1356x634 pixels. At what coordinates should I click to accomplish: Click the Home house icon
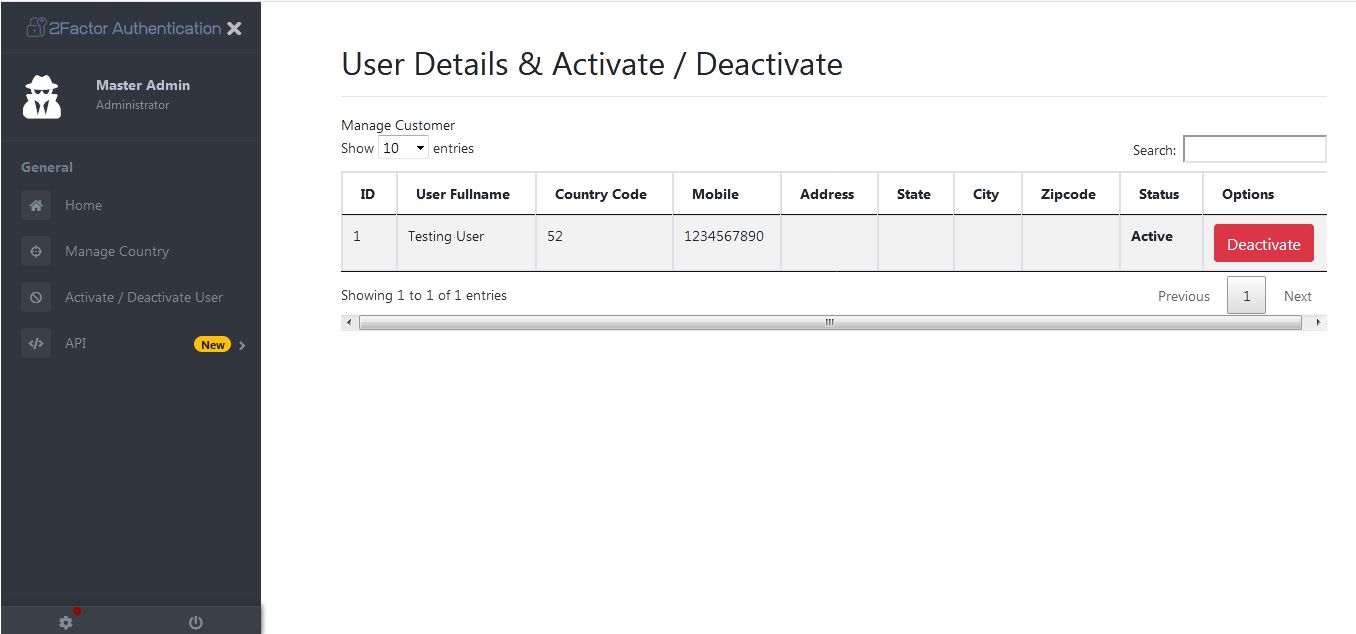pos(36,205)
